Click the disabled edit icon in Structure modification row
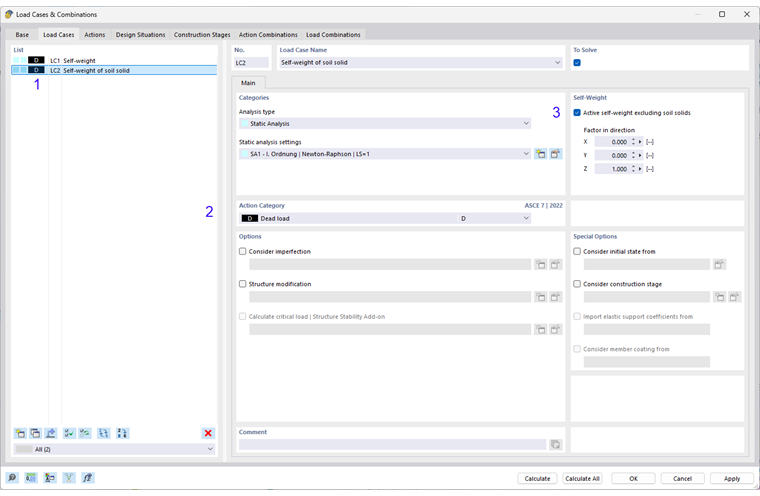760x496 pixels. point(555,297)
